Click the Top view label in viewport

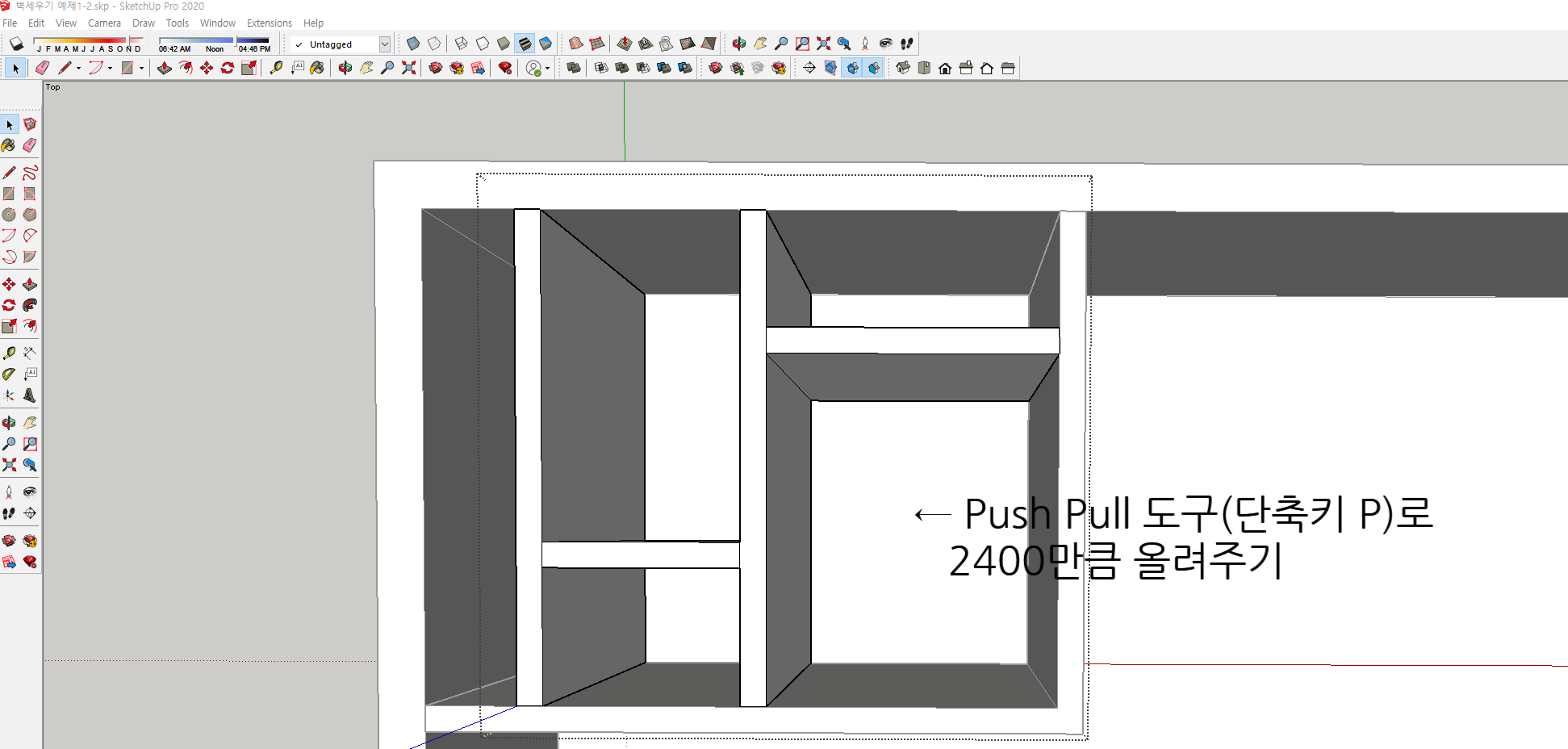coord(52,86)
